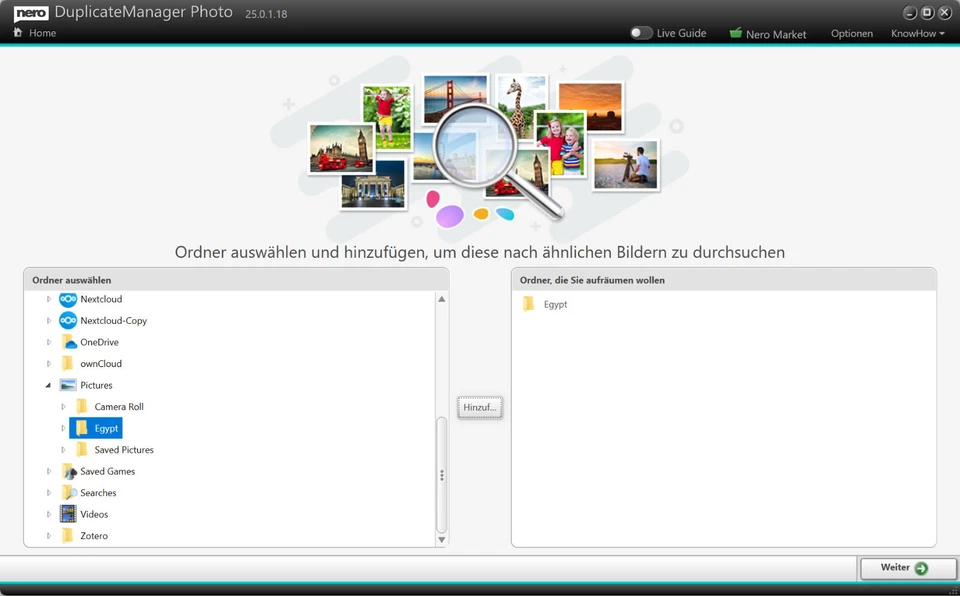Click the Videos filmstrip icon
Image resolution: width=960 pixels, height=596 pixels.
(x=68, y=513)
